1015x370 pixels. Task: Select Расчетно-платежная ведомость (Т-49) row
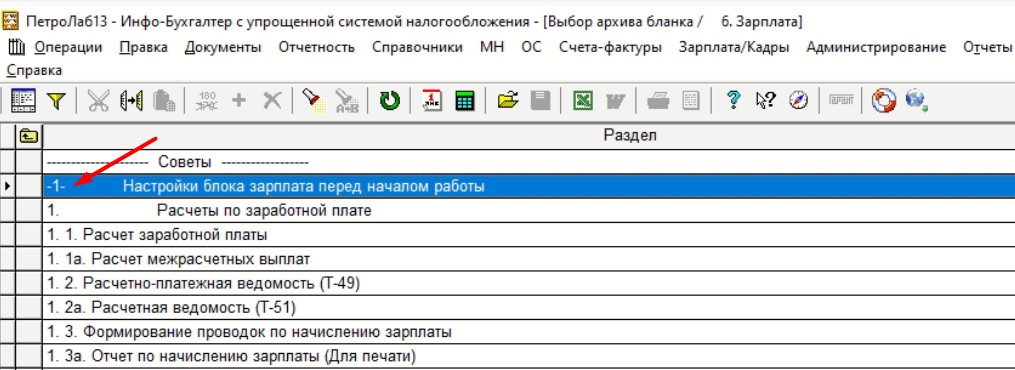pyautogui.click(x=528, y=283)
